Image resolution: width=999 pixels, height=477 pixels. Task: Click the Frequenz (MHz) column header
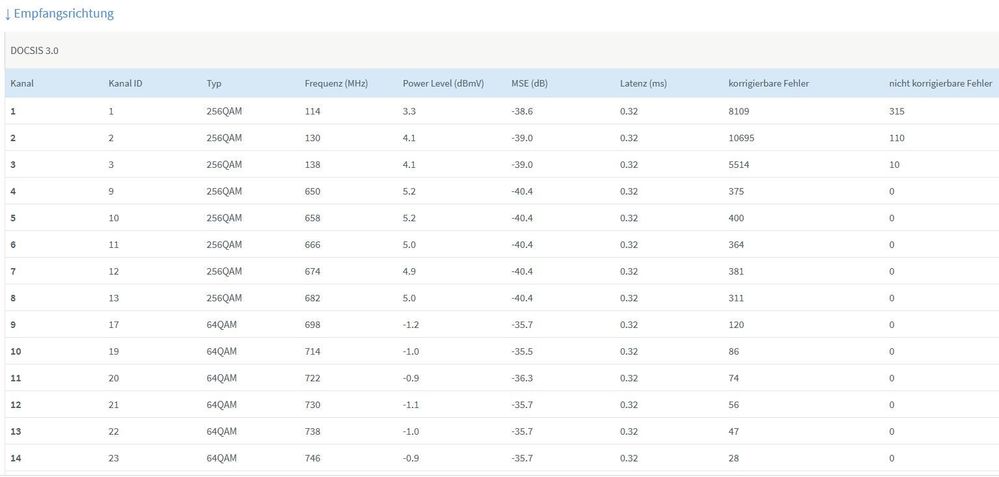click(x=336, y=83)
